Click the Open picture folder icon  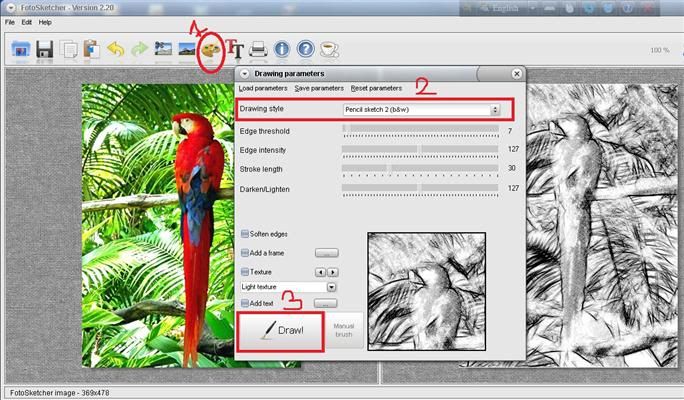[21, 49]
